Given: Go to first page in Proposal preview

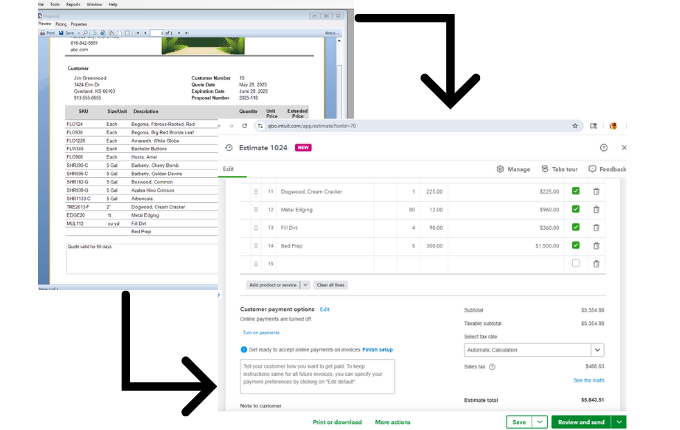Looking at the screenshot, I should (x=137, y=33).
